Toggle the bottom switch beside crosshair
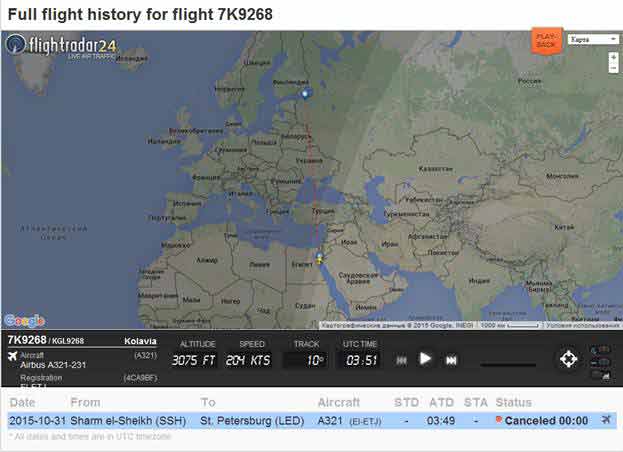 point(600,373)
